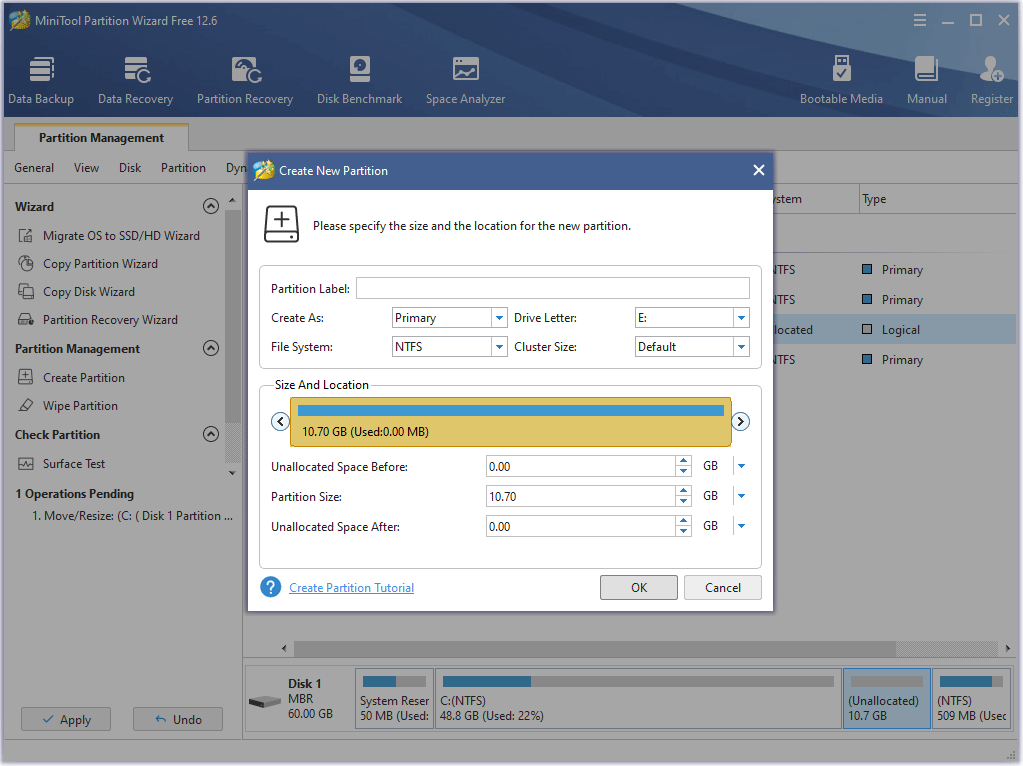The width and height of the screenshot is (1023, 766).
Task: Open the File System dropdown
Action: (499, 346)
